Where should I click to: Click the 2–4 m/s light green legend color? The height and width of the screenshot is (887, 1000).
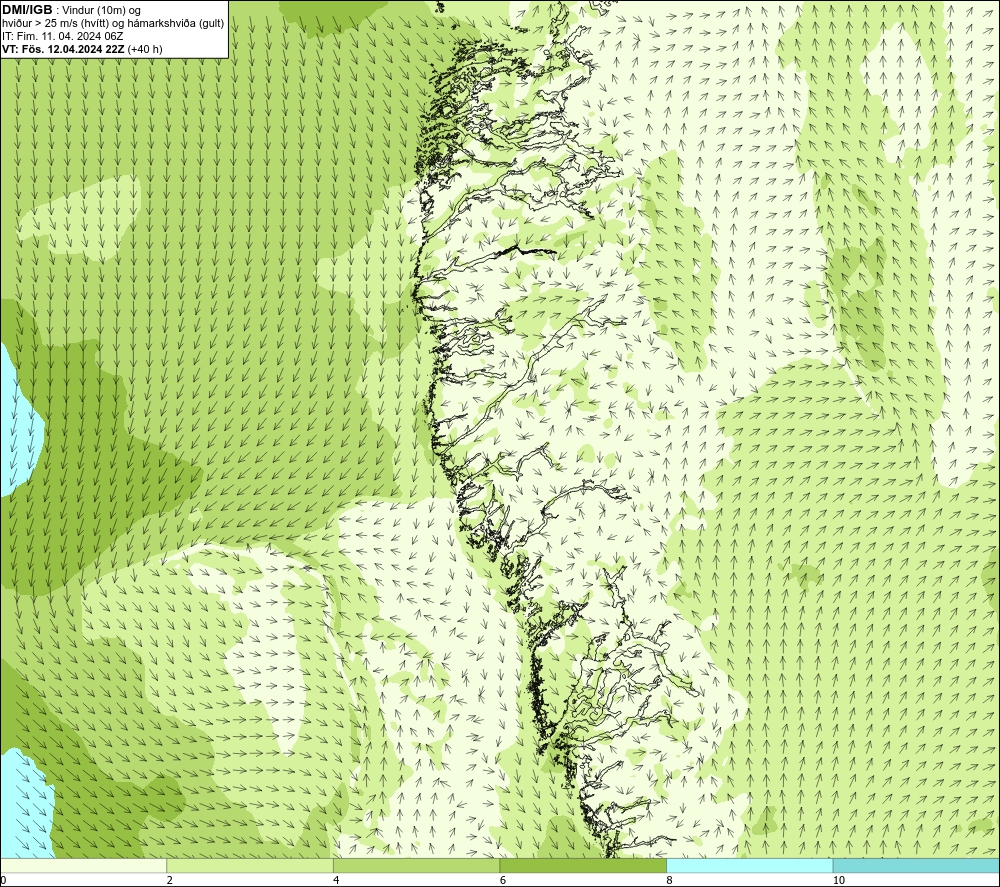pos(250,865)
